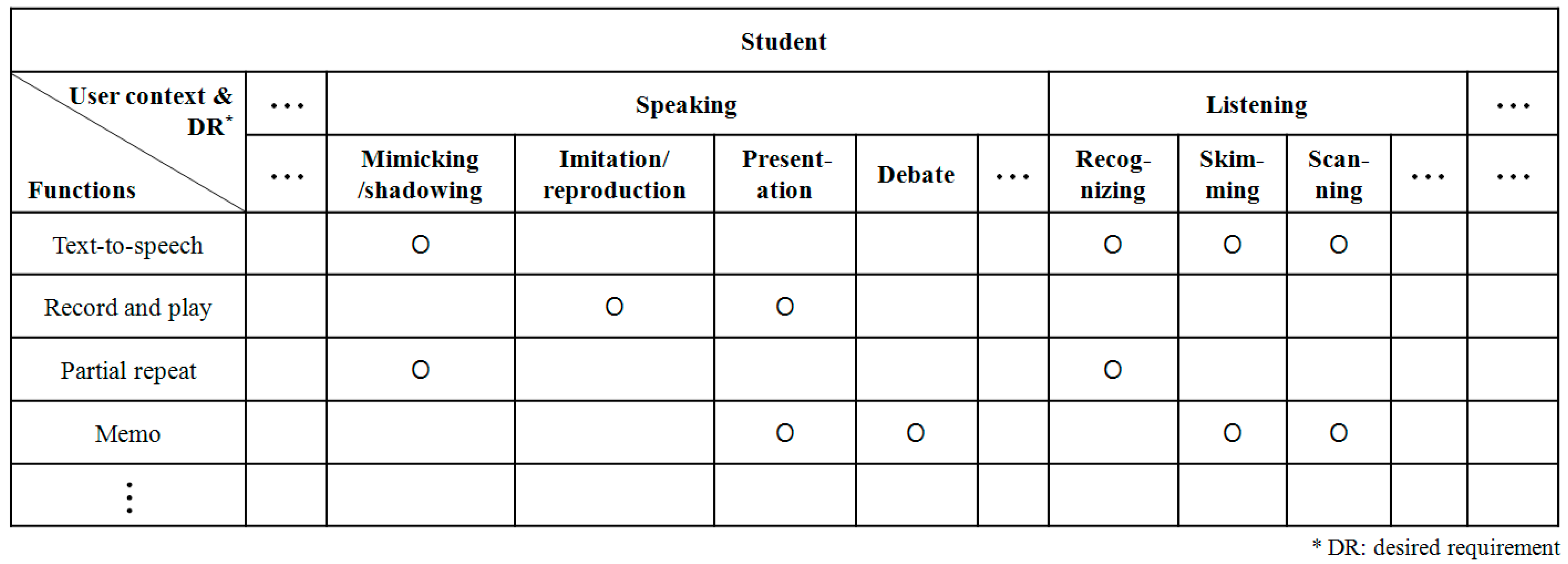Click the Student header cell

[783, 42]
